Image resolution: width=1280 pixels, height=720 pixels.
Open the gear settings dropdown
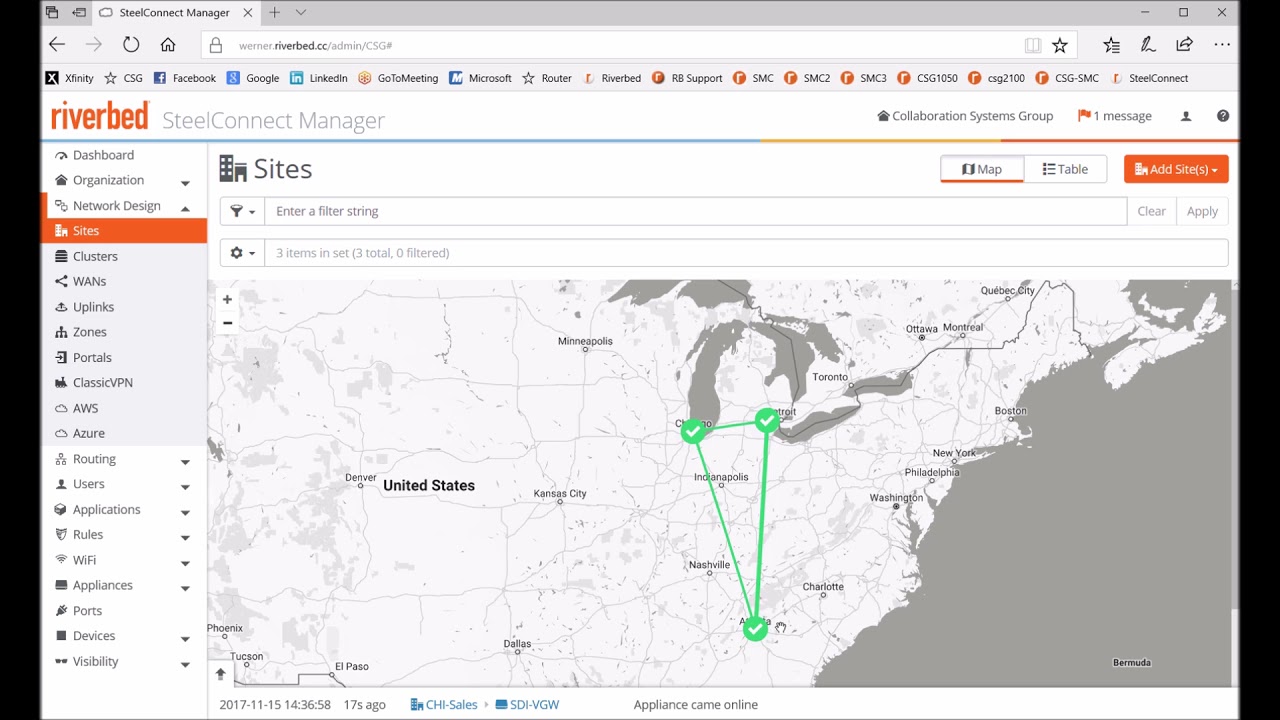[x=242, y=253]
